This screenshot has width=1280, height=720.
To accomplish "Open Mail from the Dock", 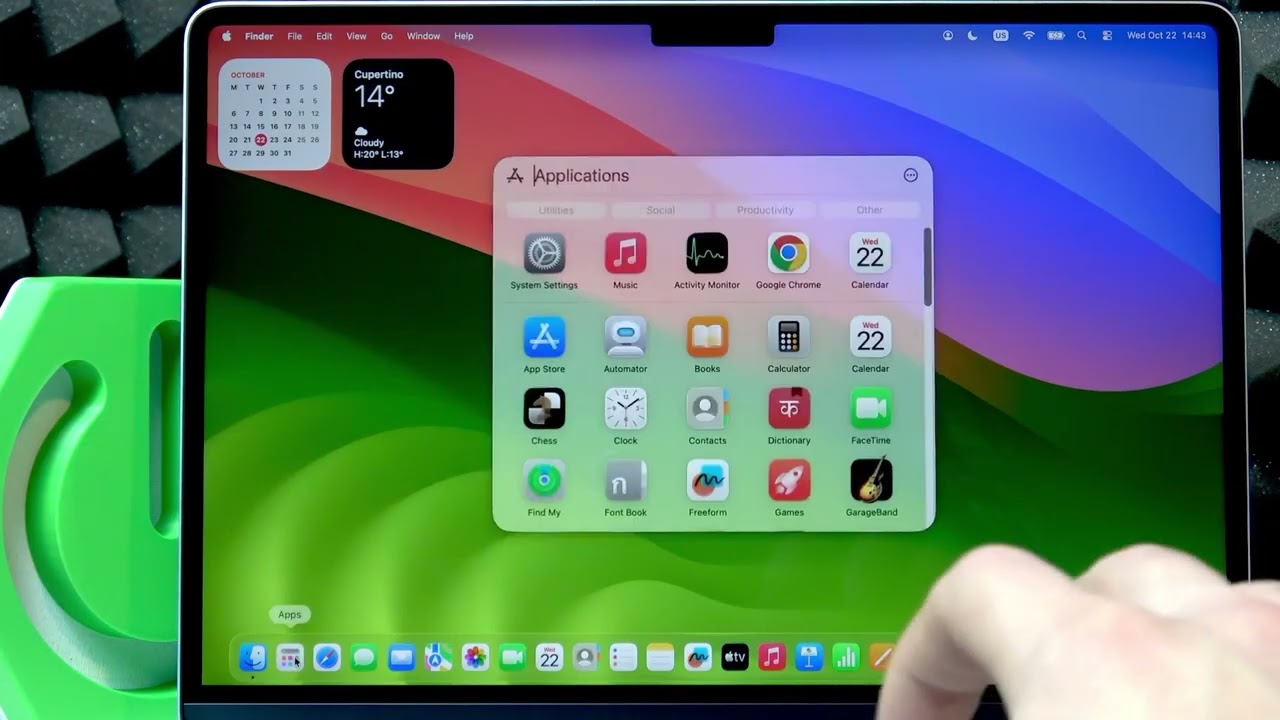I will click(x=401, y=657).
